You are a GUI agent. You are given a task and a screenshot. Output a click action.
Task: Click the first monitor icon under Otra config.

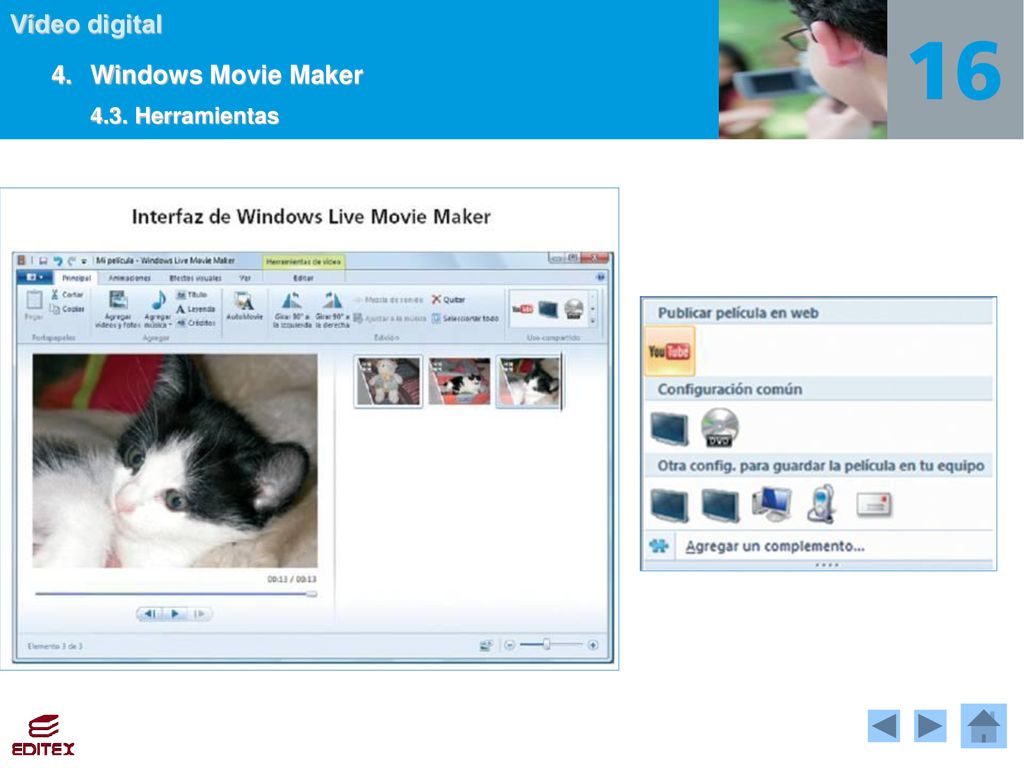(669, 505)
